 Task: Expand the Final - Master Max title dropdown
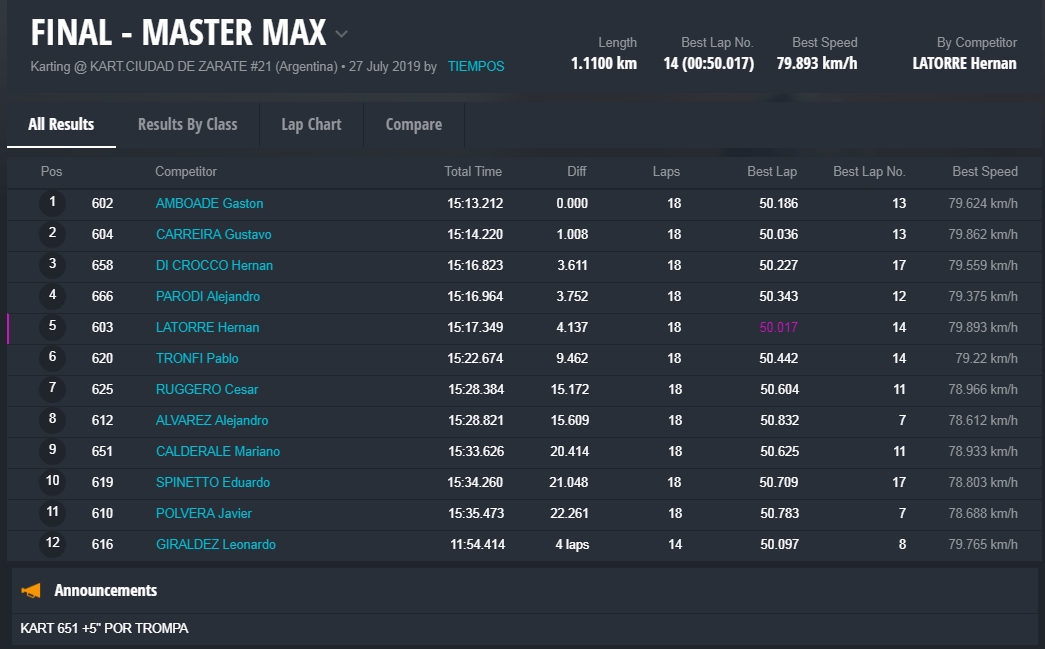point(342,34)
